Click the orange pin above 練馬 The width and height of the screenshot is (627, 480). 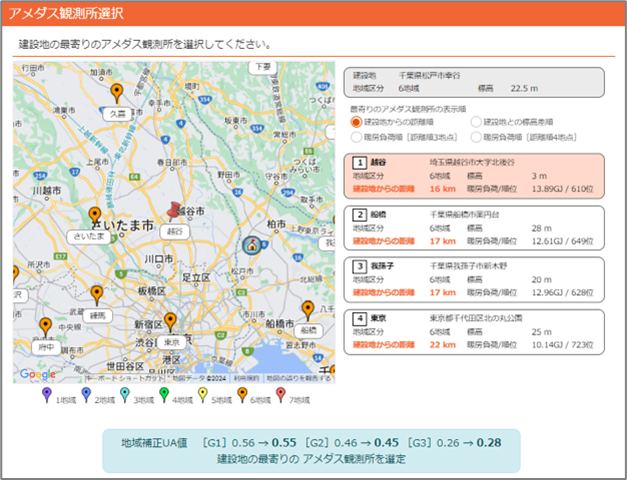[x=96, y=295]
